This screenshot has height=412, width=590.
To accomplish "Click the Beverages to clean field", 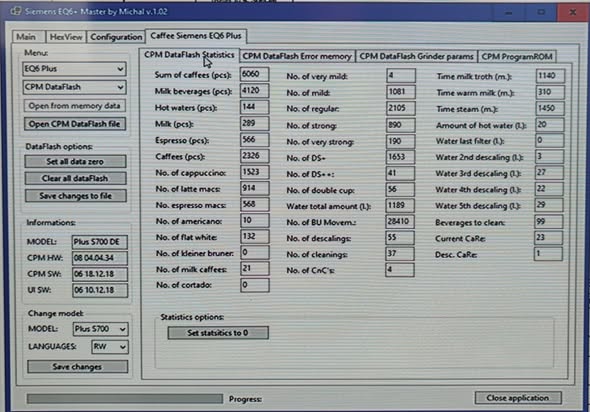I will pos(549,222).
